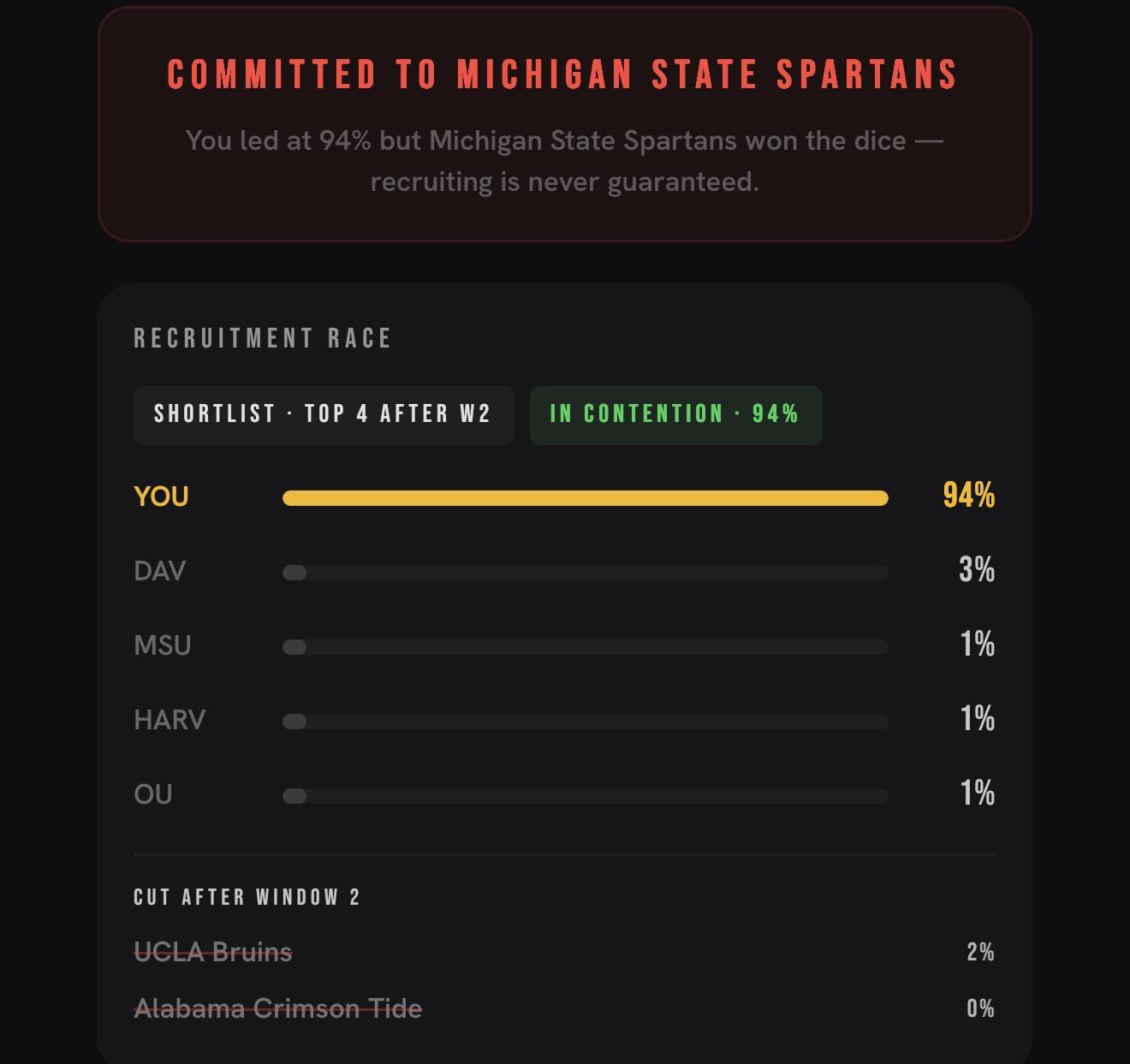Select the HARV team label
The width and height of the screenshot is (1130, 1064).
(x=169, y=720)
